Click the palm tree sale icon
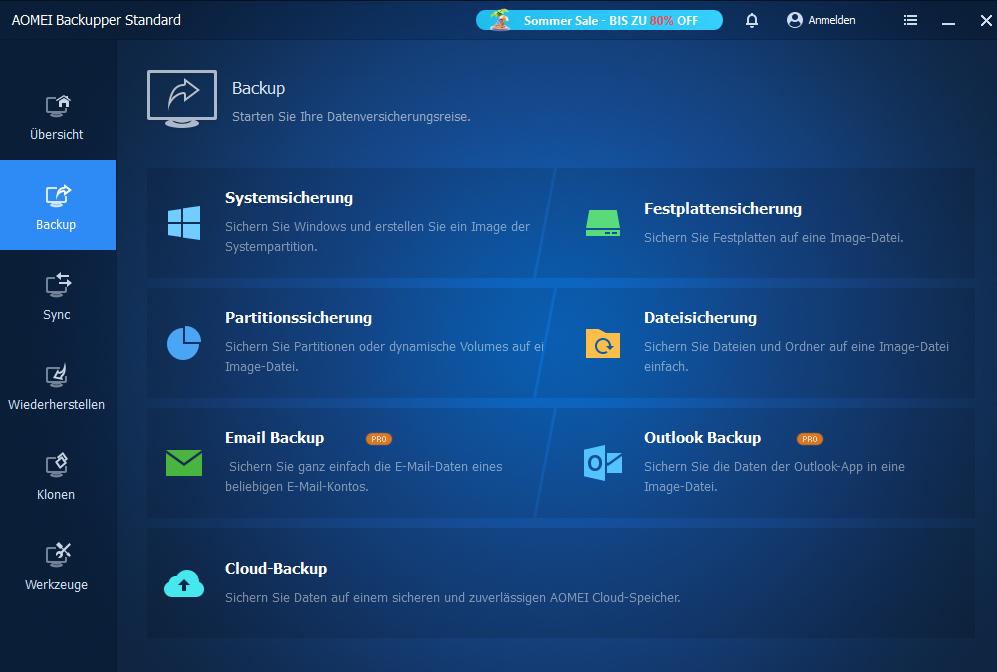The height and width of the screenshot is (672, 997). pyautogui.click(x=500, y=20)
